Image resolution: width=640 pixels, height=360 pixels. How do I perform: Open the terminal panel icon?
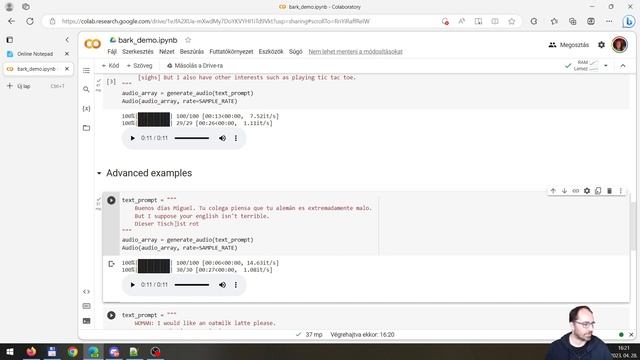click(x=86, y=321)
